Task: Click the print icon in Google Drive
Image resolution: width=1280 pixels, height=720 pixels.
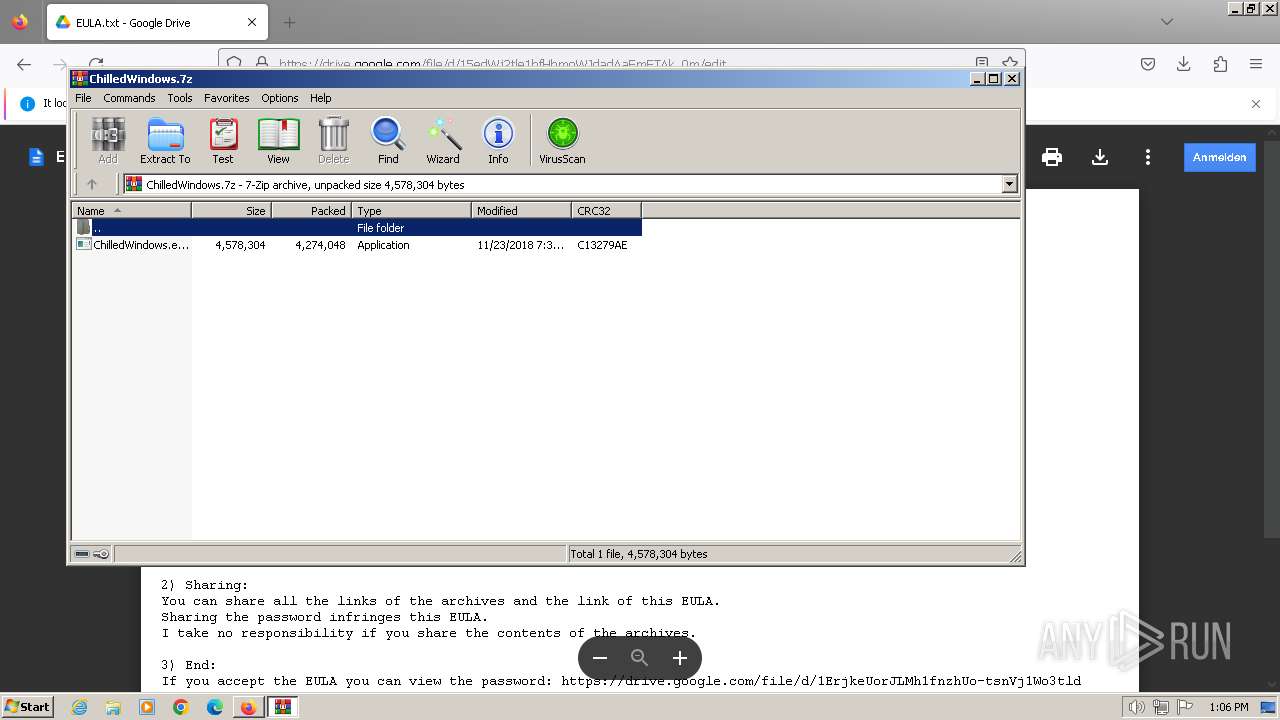Action: pos(1051,157)
